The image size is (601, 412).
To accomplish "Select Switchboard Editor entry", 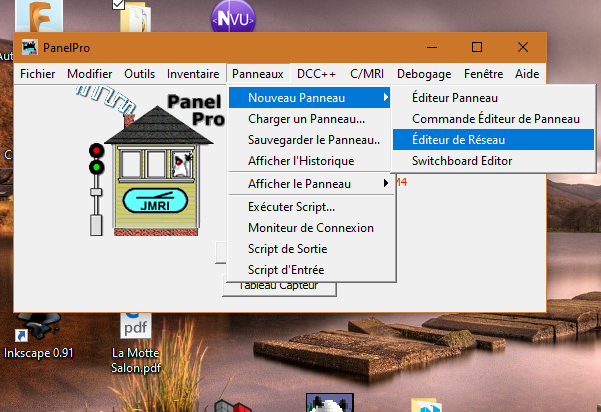I will 461,161.
